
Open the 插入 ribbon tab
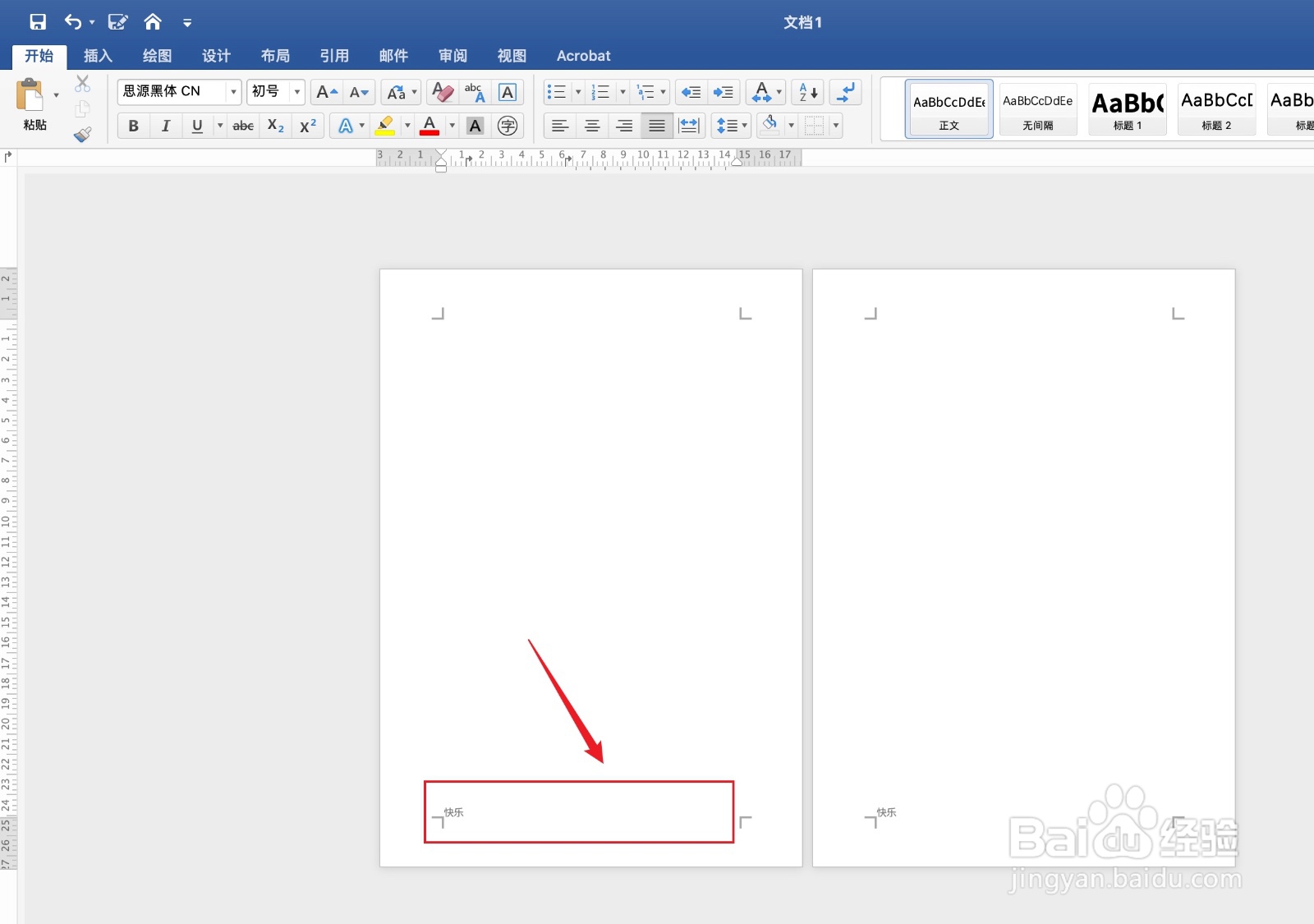[x=98, y=56]
